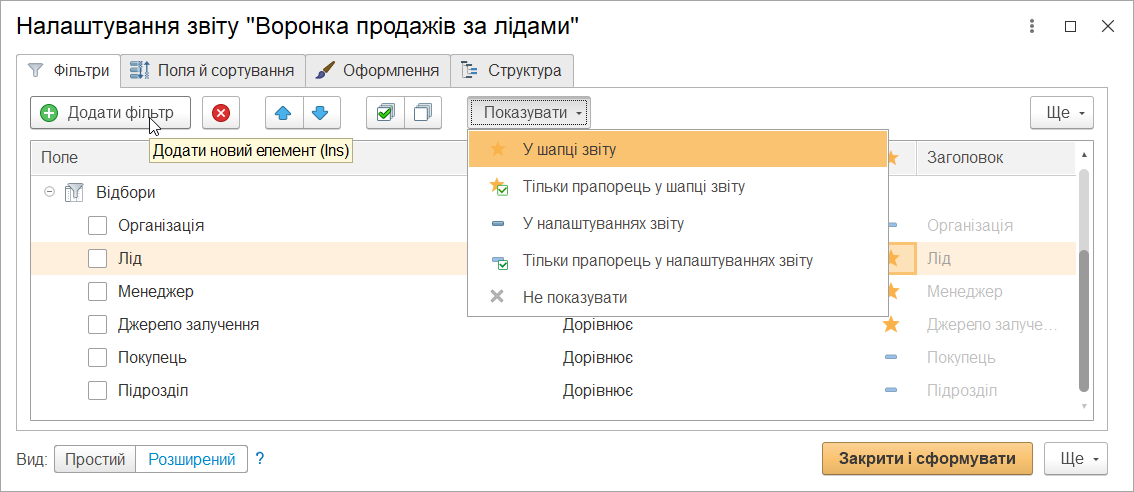Click the dash icon in Підрозділ row

[x=892, y=391]
